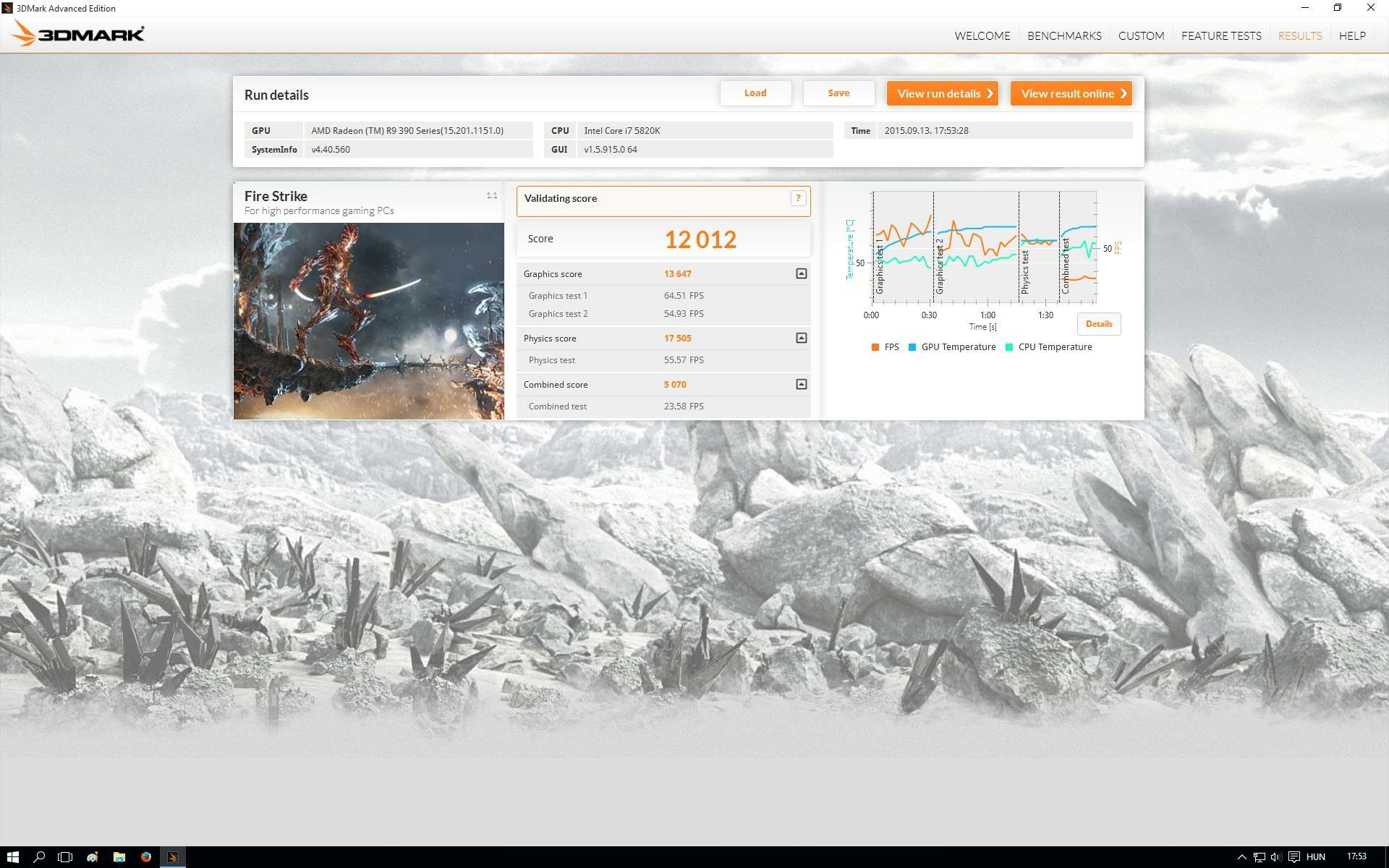The width and height of the screenshot is (1389, 868).
Task: Click the question mark help icon beside Validating score
Action: pos(798,198)
